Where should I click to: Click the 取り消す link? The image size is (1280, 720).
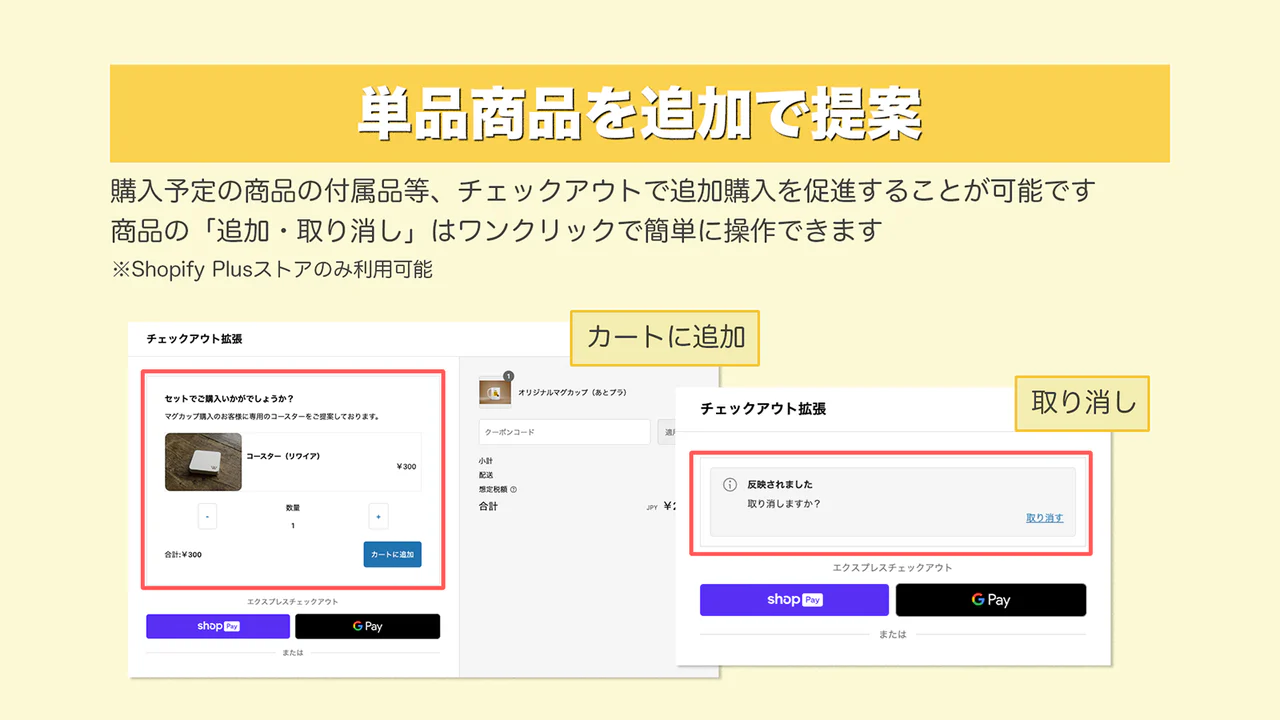[1044, 518]
